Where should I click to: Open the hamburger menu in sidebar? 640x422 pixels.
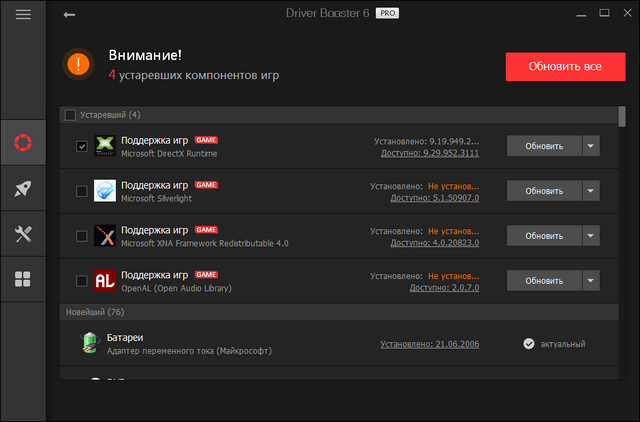pos(23,15)
